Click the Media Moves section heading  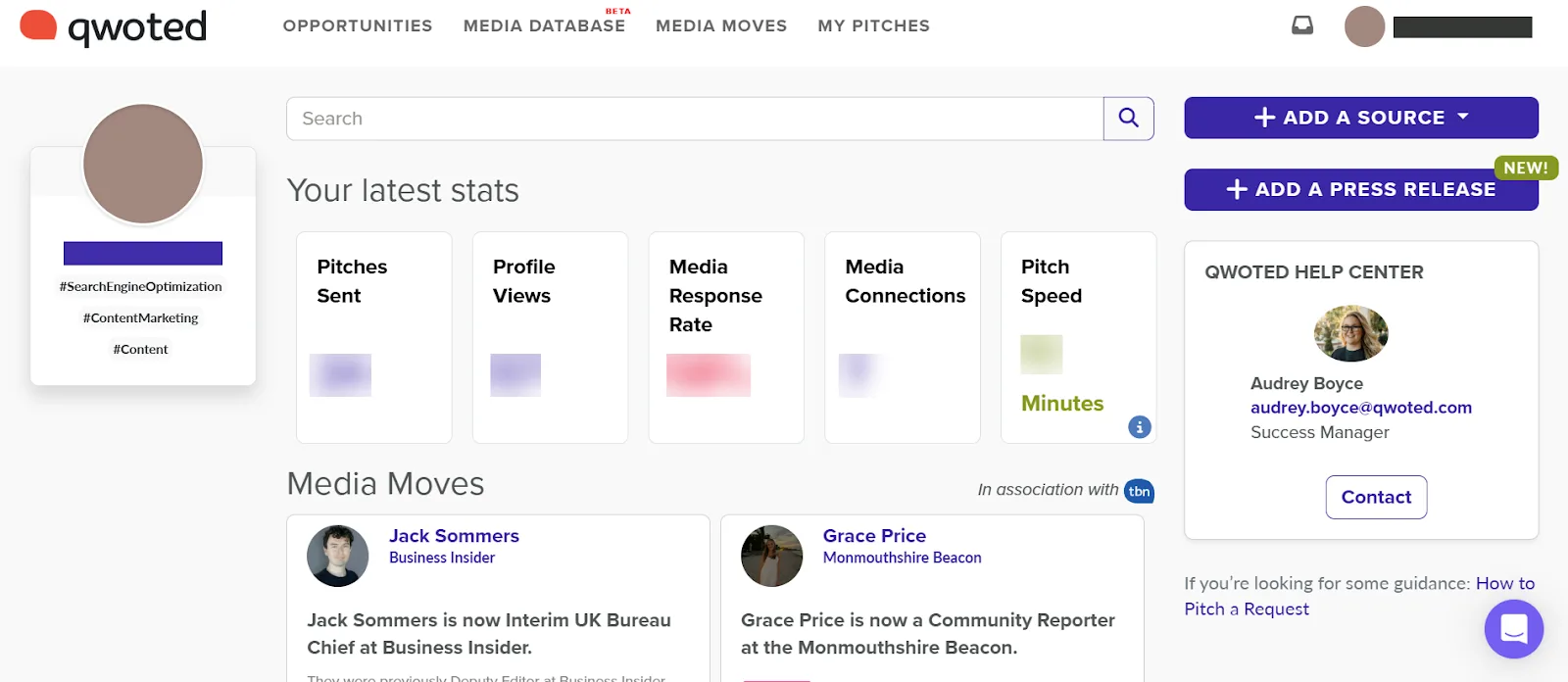[x=385, y=484]
